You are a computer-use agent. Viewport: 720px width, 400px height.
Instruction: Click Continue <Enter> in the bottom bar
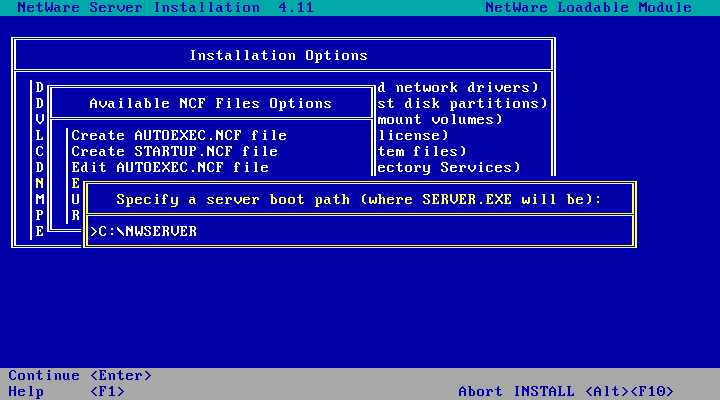point(80,375)
